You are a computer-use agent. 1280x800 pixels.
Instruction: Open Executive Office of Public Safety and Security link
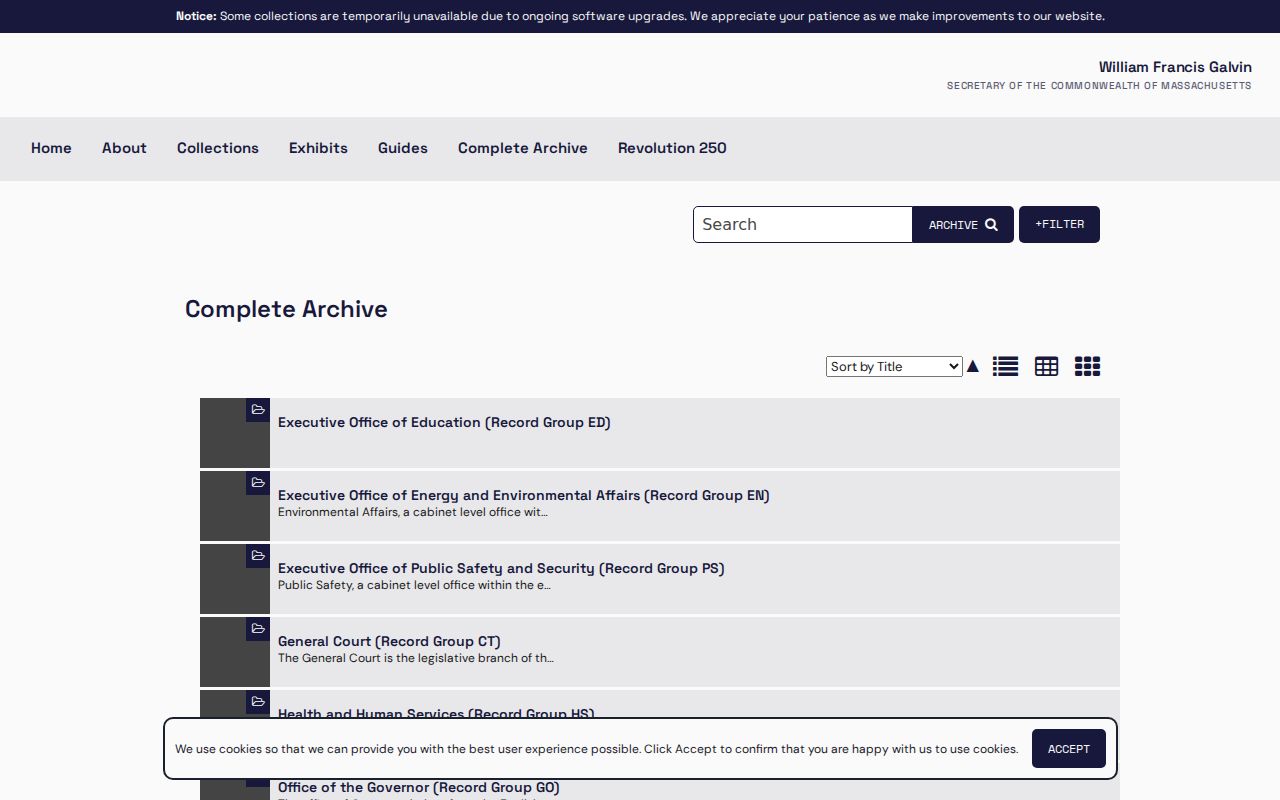501,569
